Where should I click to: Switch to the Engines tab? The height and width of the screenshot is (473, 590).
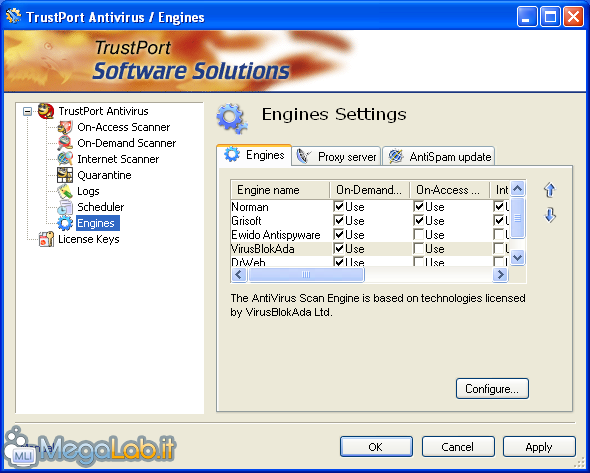[254, 155]
